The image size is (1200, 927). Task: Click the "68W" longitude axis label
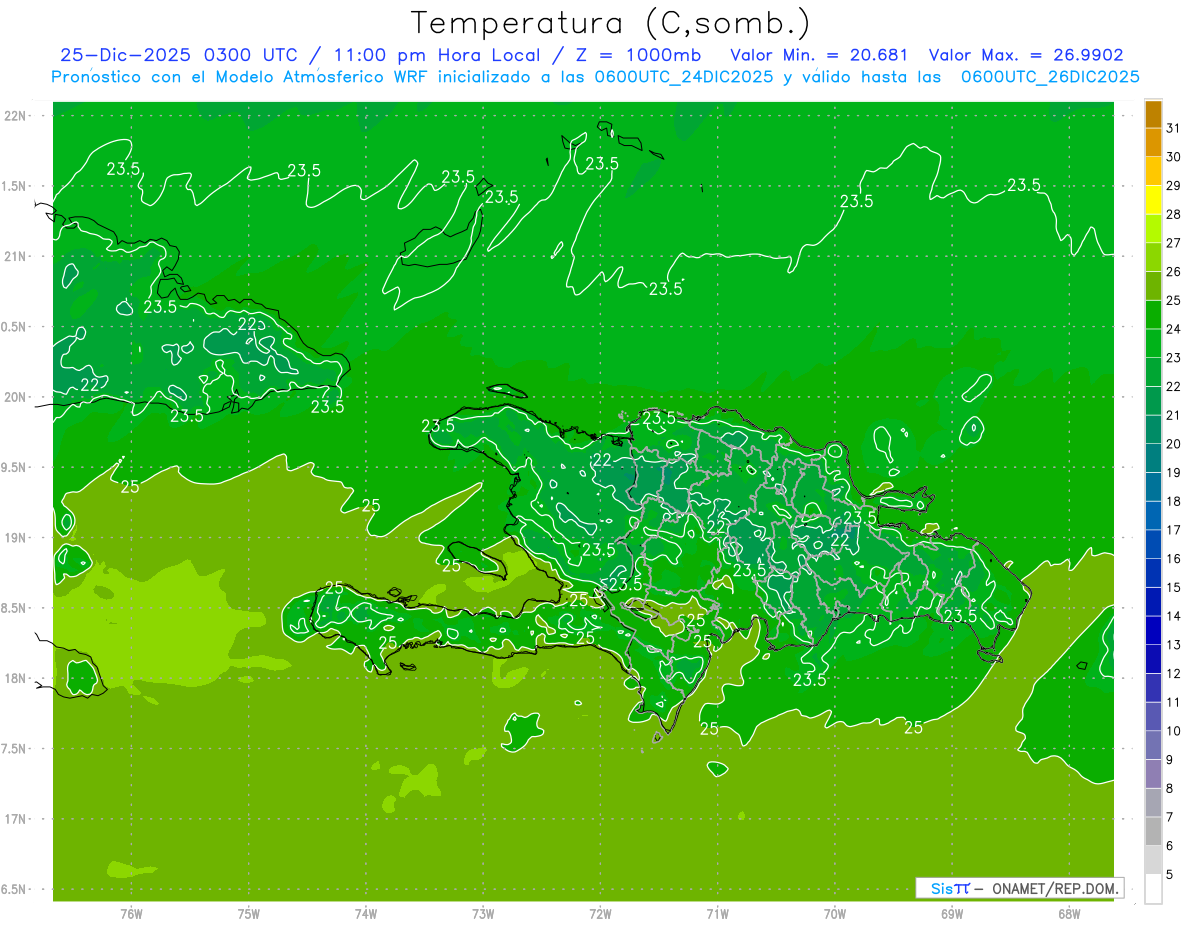1069,914
